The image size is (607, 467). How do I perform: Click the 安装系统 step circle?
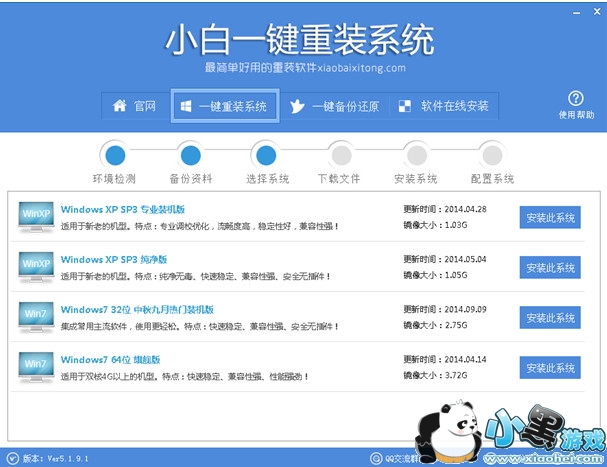click(x=417, y=156)
